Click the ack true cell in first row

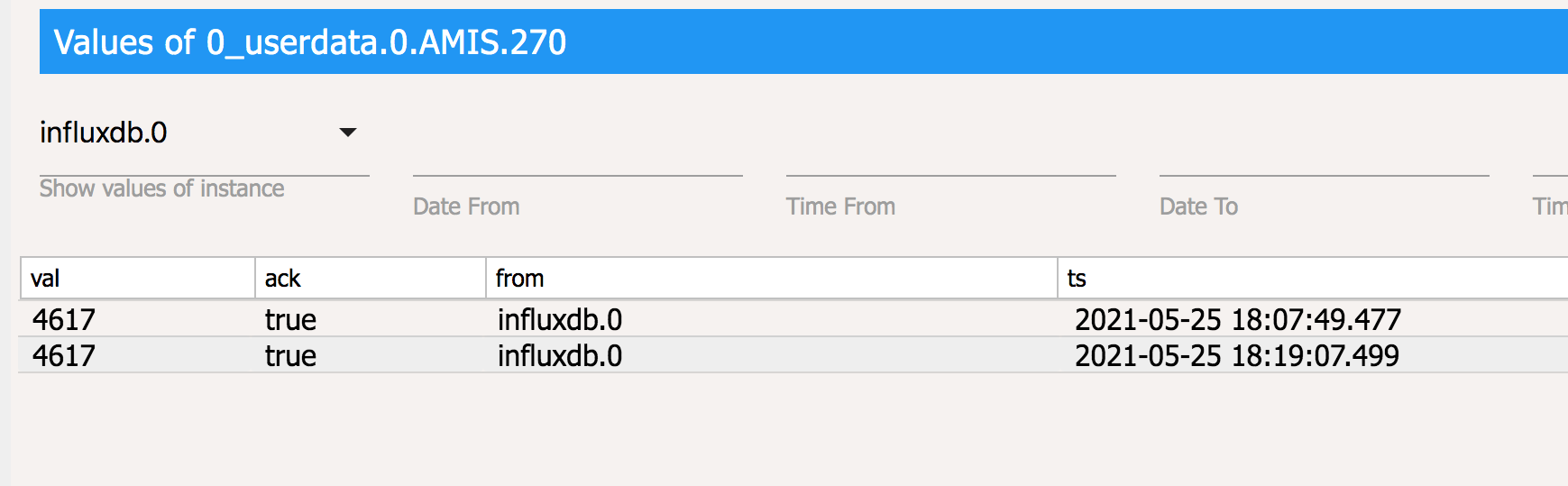[x=290, y=319]
